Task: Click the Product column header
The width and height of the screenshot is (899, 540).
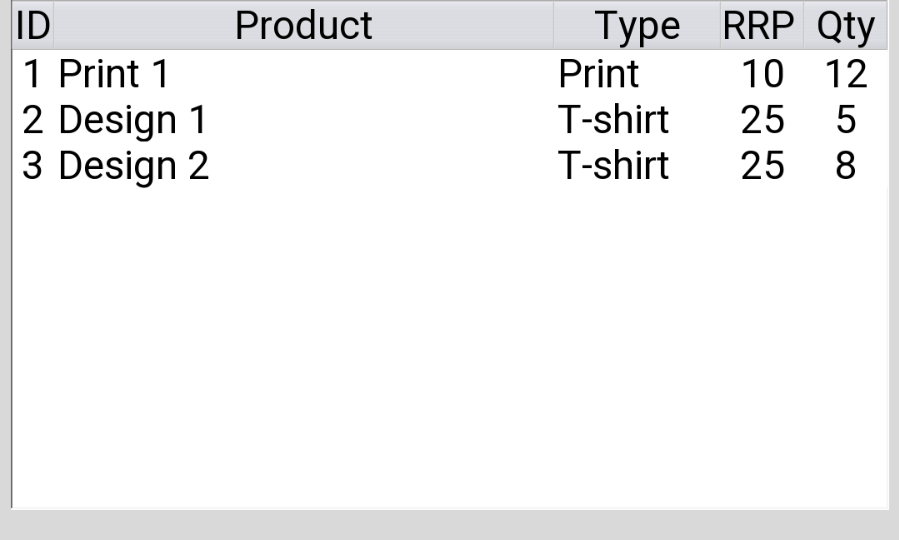Action: [x=303, y=26]
